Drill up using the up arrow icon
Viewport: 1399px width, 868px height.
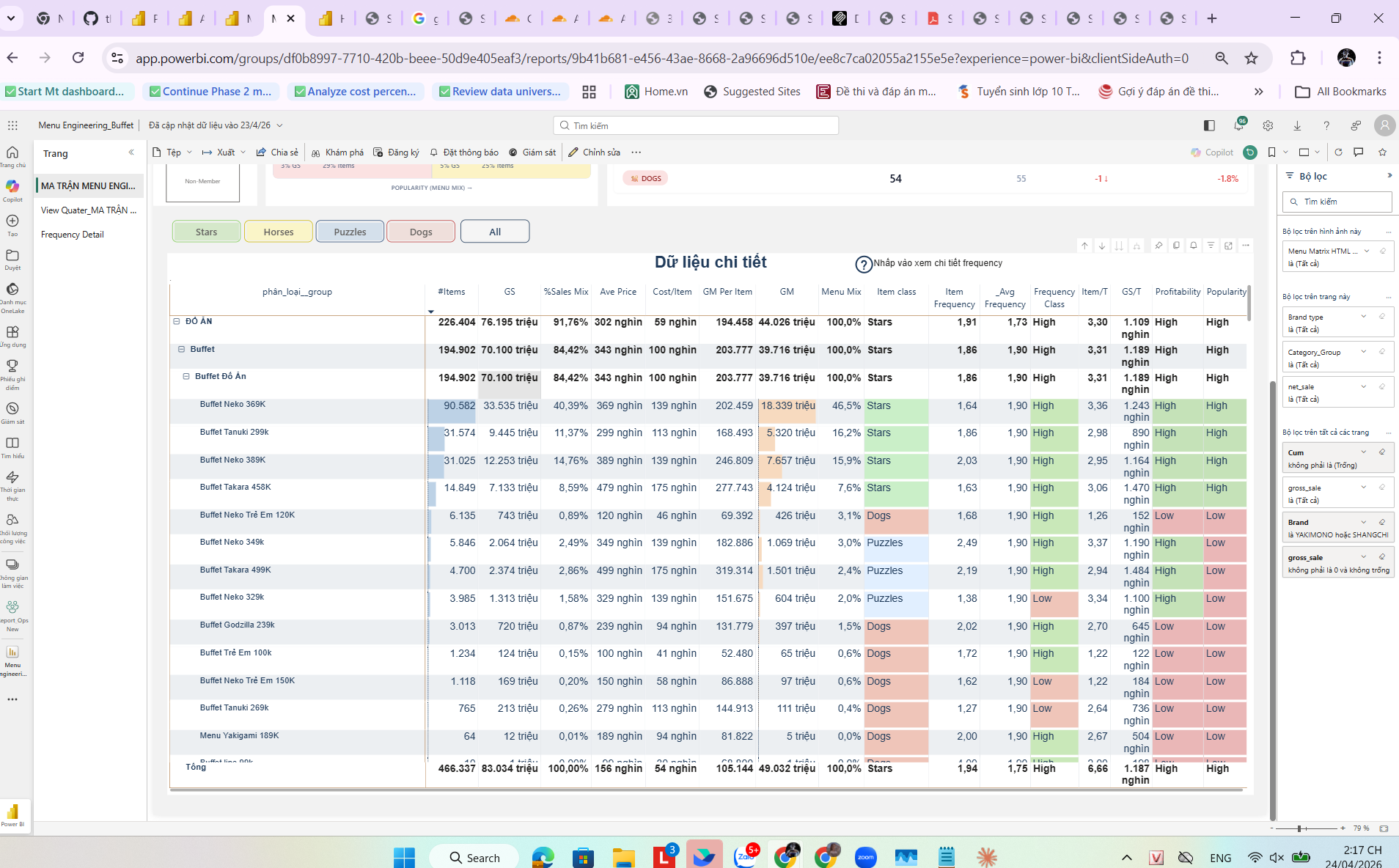click(x=1084, y=246)
